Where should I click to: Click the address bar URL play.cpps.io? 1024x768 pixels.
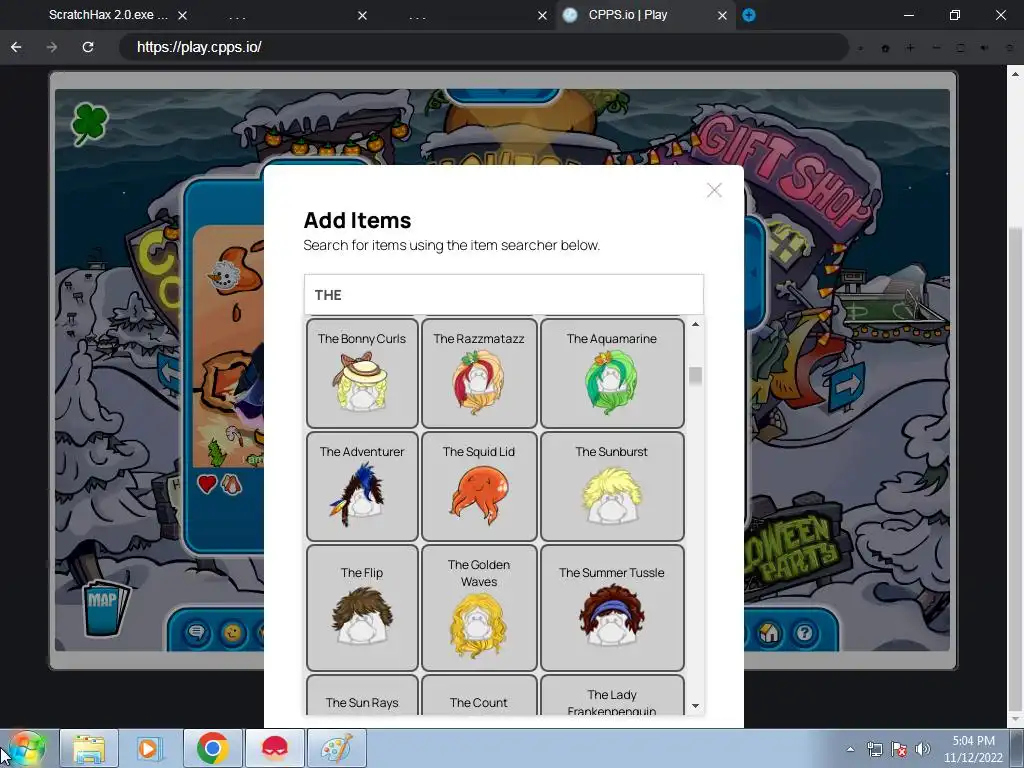199,47
